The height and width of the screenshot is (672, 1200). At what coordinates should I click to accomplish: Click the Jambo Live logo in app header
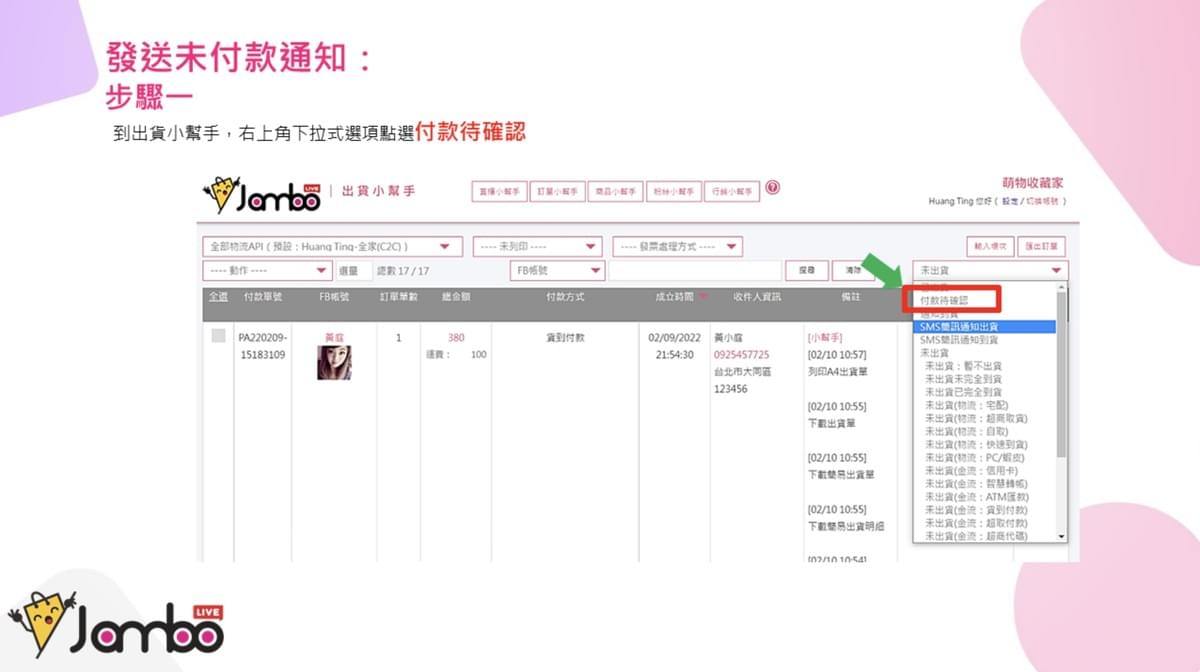(261, 194)
